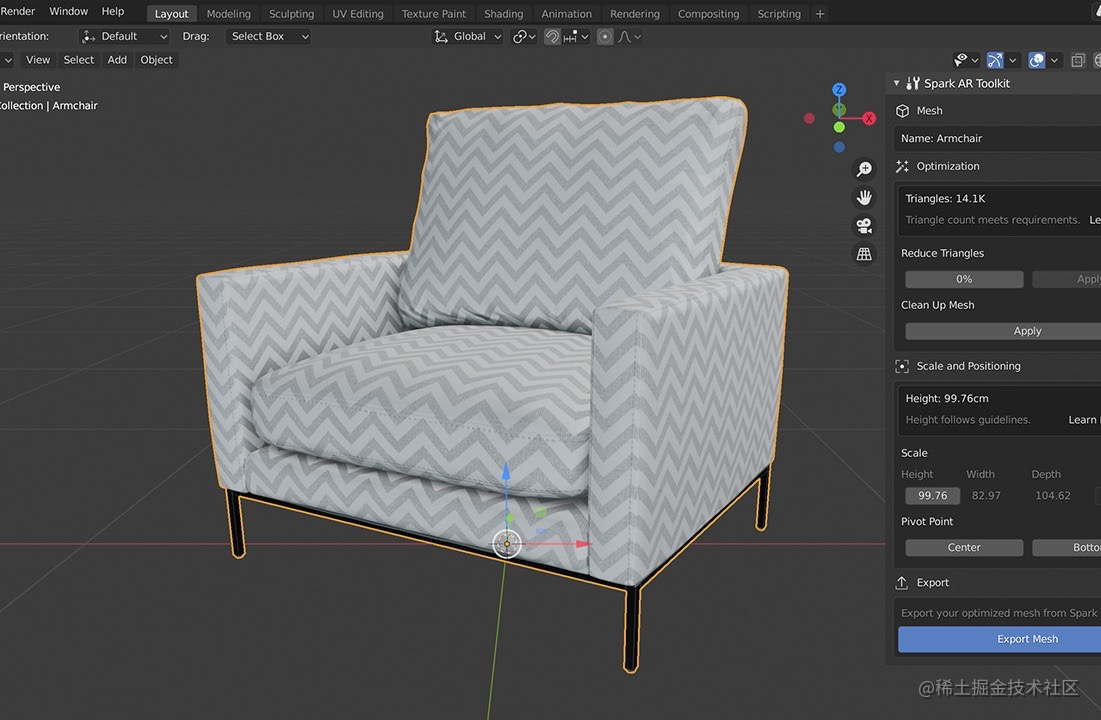Select Center as the pivot point

coord(963,547)
